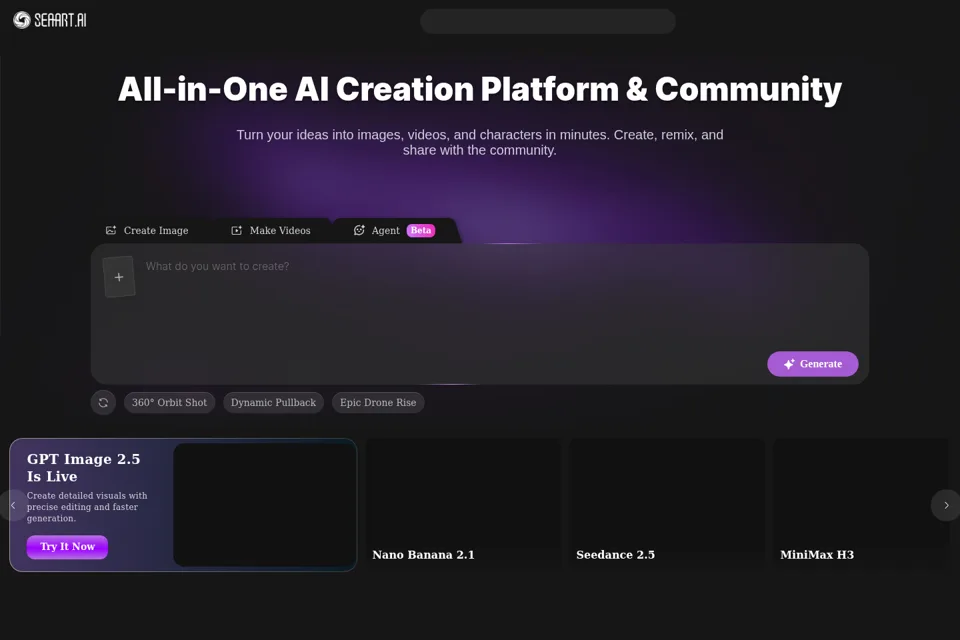Switch to the Create Image tab
The width and height of the screenshot is (960, 640).
tap(147, 230)
